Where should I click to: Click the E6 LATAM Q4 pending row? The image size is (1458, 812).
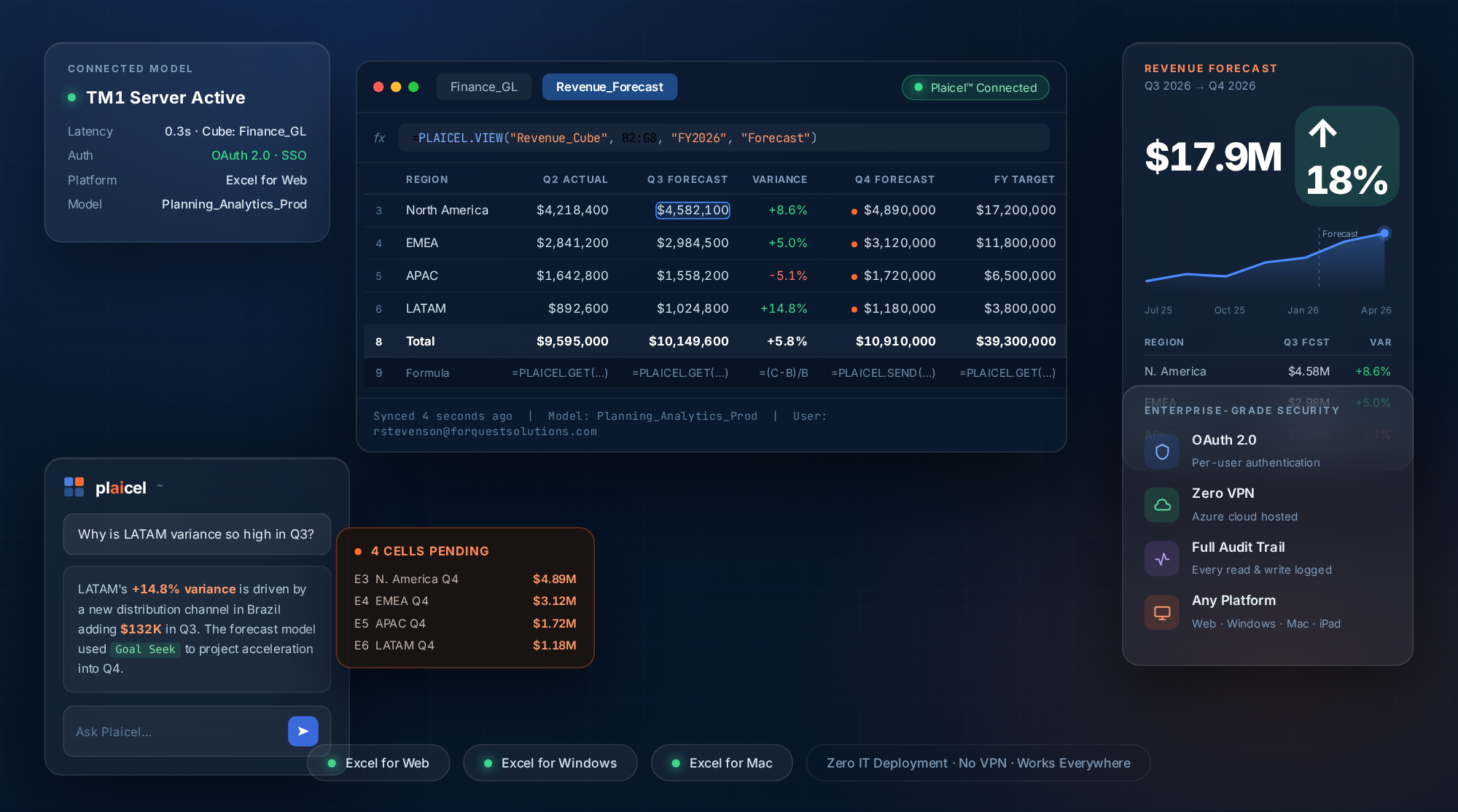(465, 645)
